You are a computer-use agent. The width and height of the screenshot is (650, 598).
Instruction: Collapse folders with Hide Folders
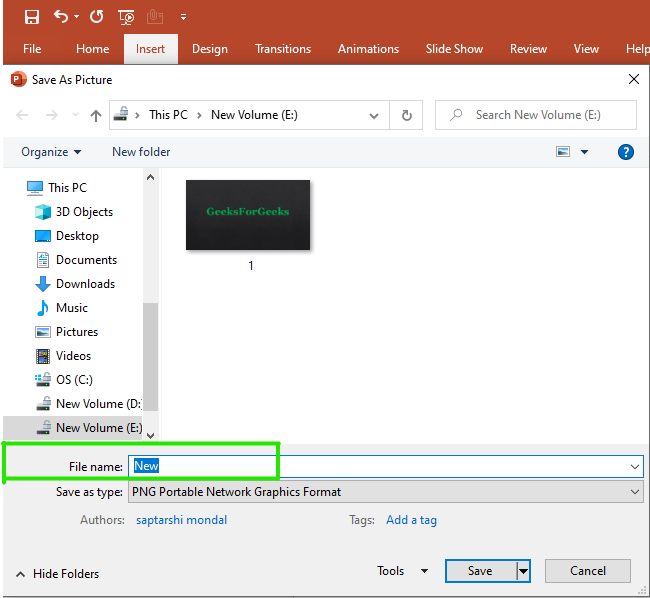tap(58, 574)
